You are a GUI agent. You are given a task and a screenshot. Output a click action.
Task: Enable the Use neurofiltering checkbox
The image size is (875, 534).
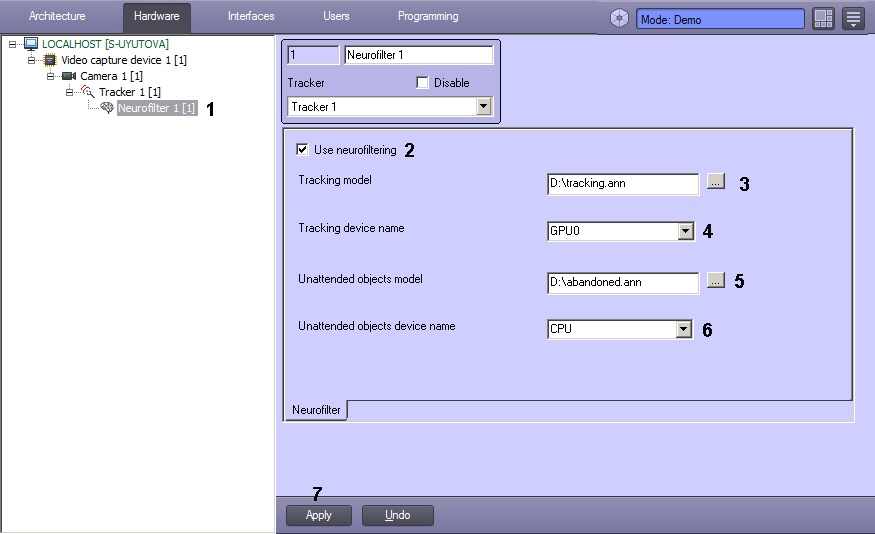pos(302,150)
